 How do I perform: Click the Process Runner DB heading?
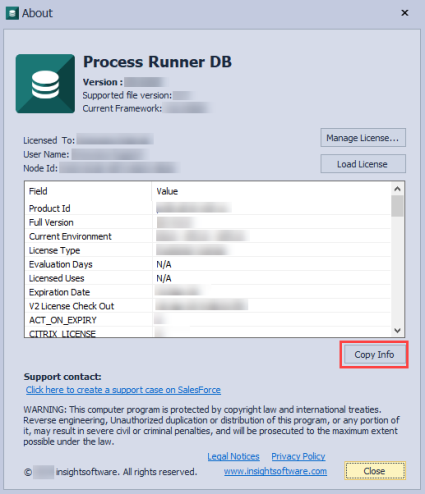coord(157,62)
